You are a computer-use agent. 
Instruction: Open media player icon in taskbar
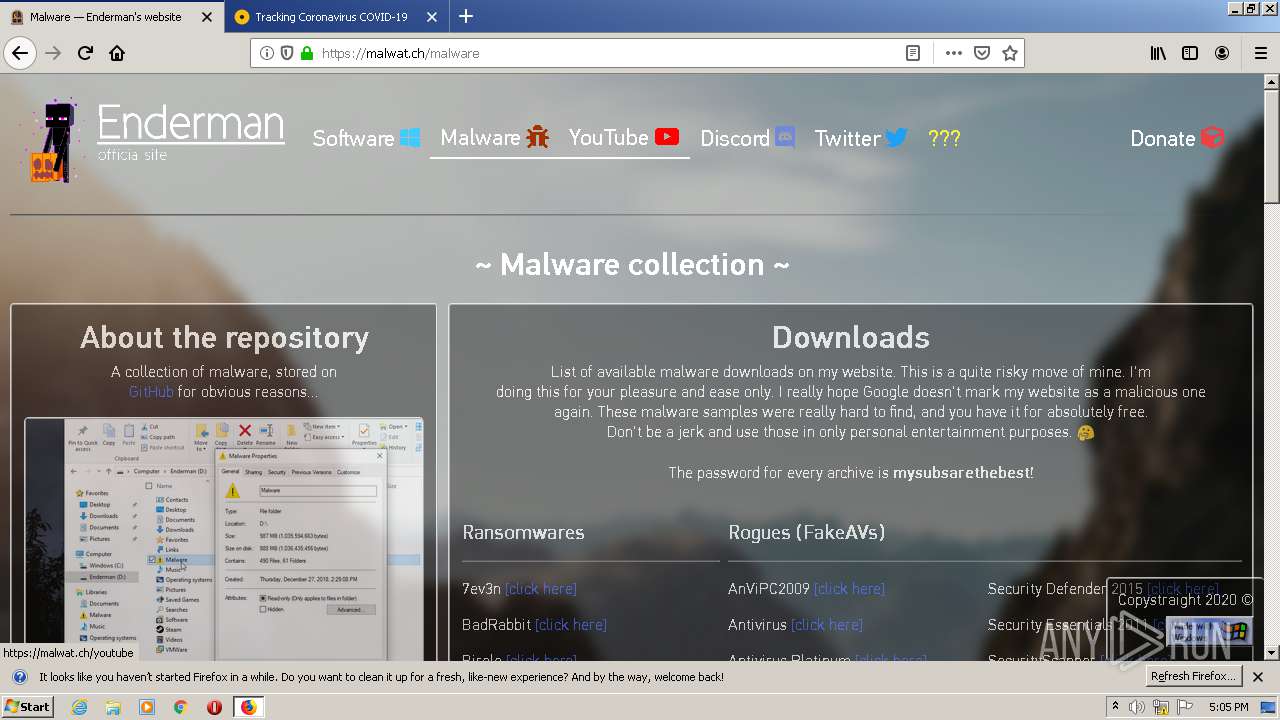coord(147,707)
